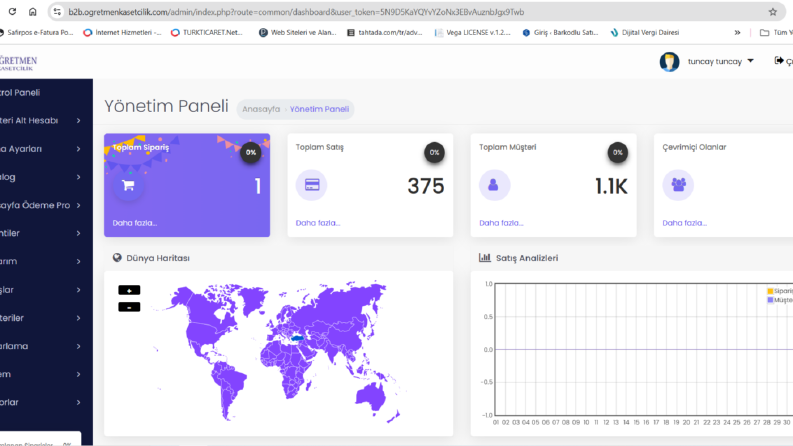The image size is (793, 446).
Task: Click highlighted Turkey on the world map
Action: 297,338
